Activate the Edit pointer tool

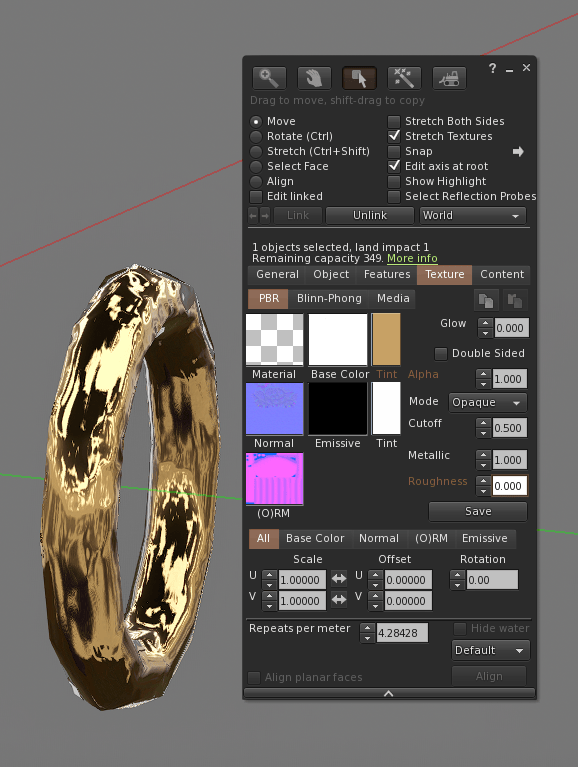[359, 78]
